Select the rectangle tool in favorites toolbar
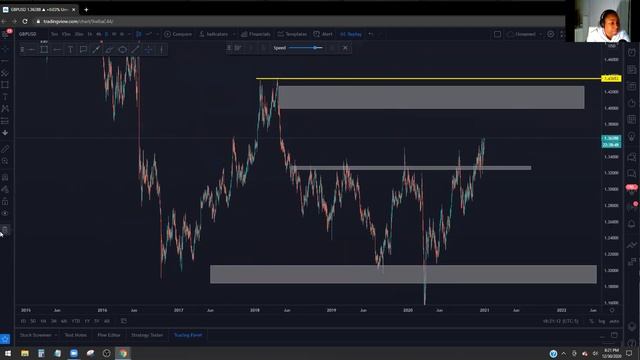Viewport: 640px width, 360px height. click(44, 50)
